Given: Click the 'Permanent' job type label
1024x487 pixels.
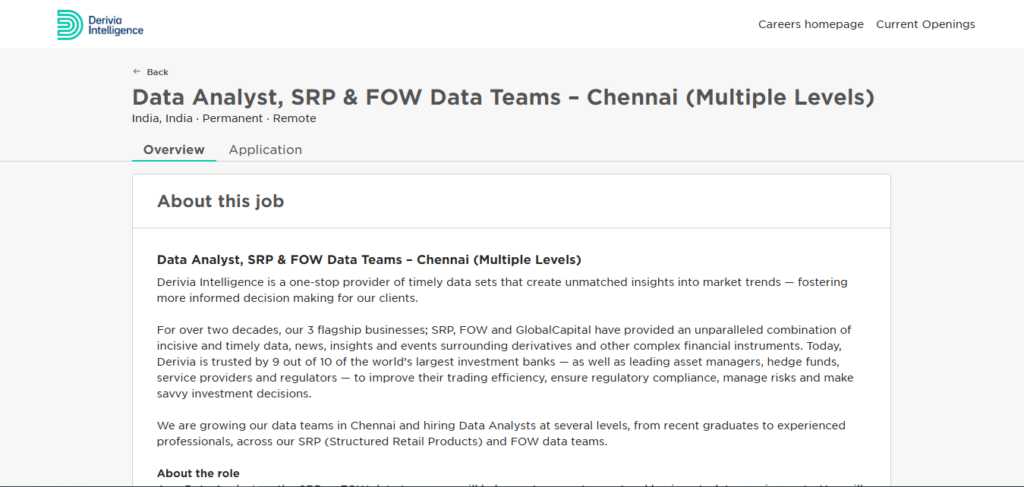Looking at the screenshot, I should [x=232, y=118].
